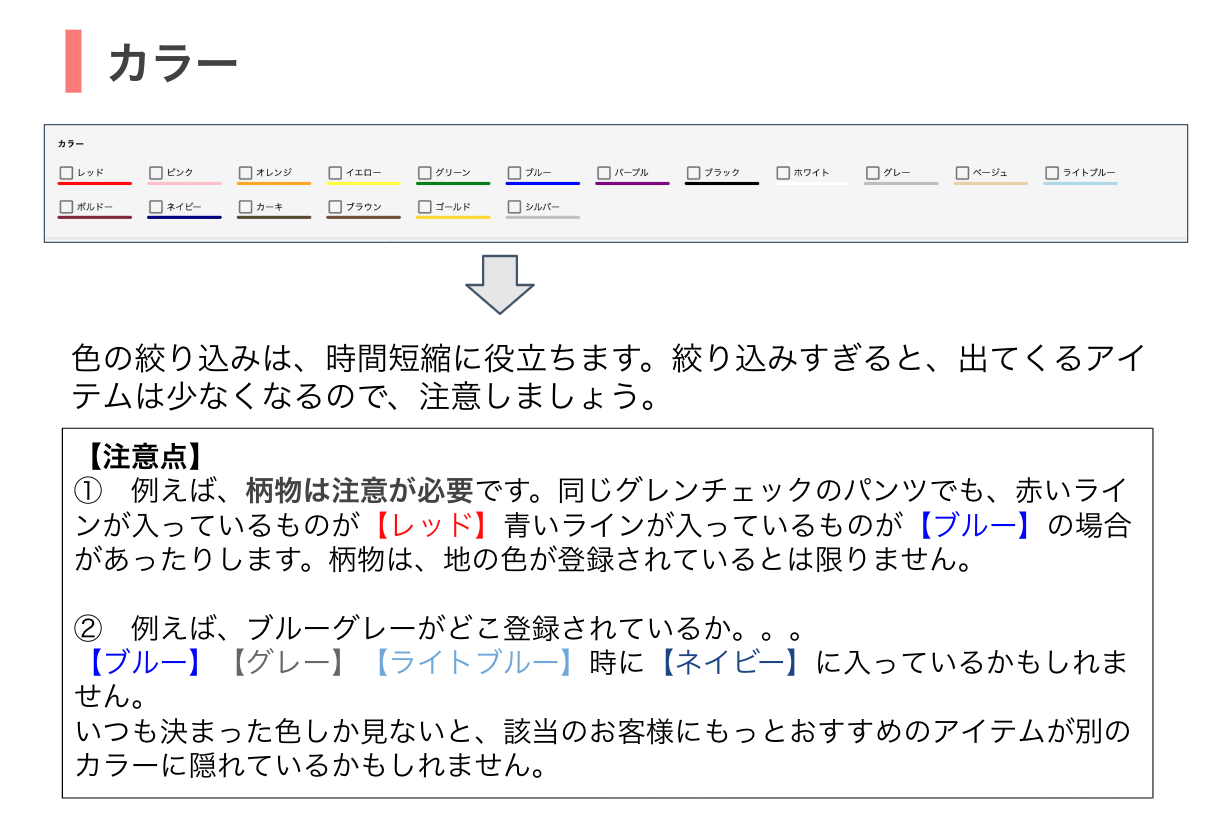Check the レッド (Red) color checkbox

point(66,173)
